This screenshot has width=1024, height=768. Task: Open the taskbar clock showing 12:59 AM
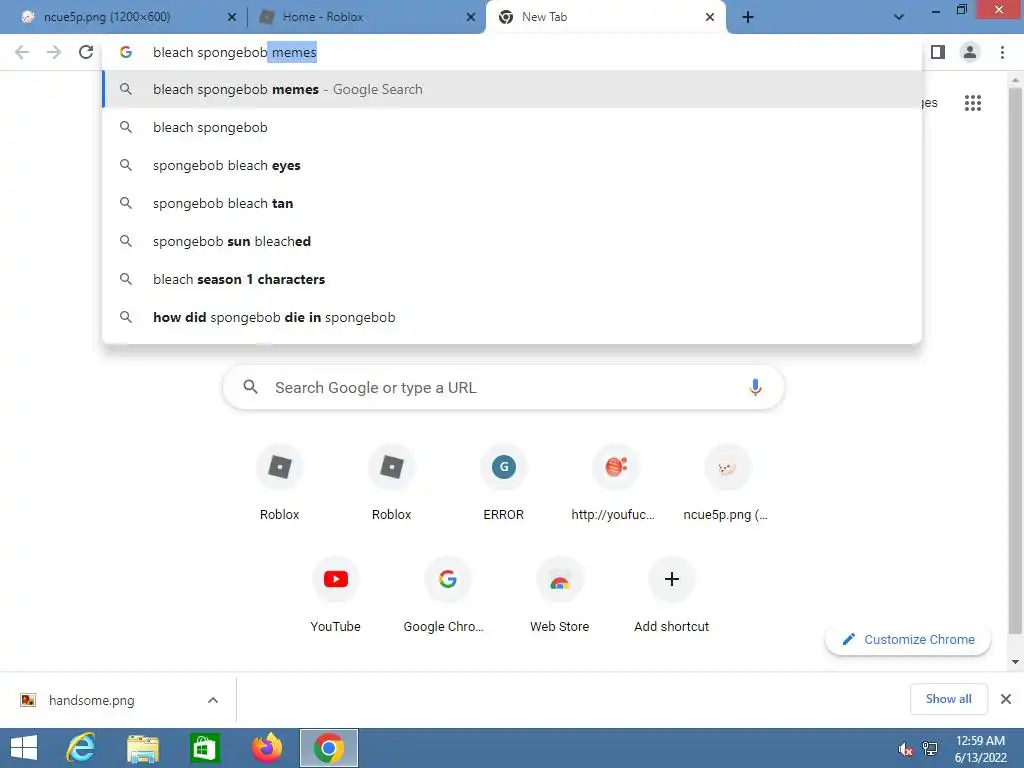click(x=980, y=749)
